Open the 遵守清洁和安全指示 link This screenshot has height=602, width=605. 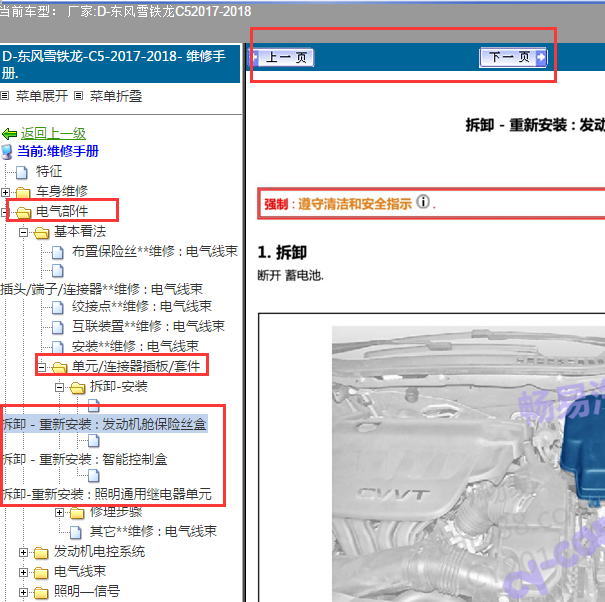point(355,204)
